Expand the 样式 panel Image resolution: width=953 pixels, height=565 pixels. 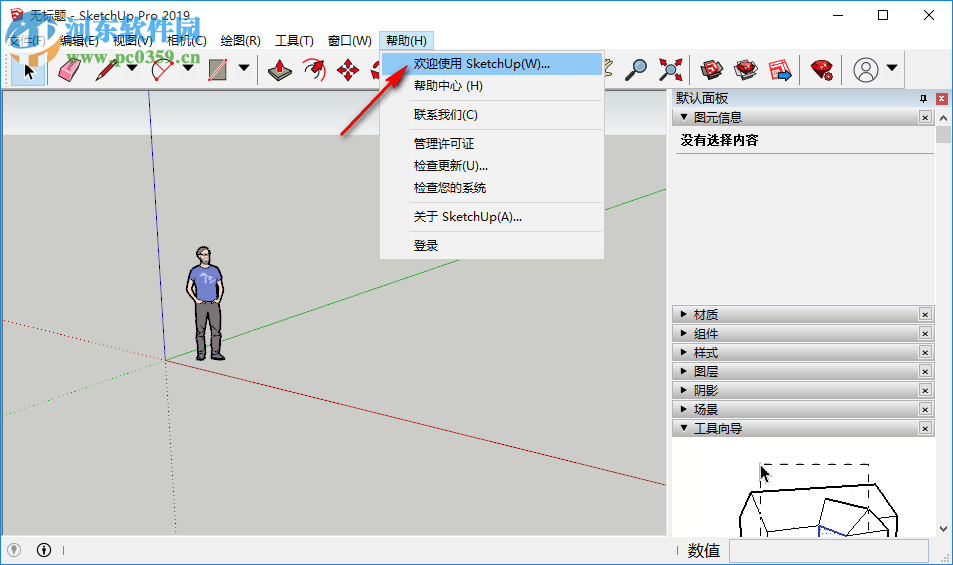tap(684, 352)
